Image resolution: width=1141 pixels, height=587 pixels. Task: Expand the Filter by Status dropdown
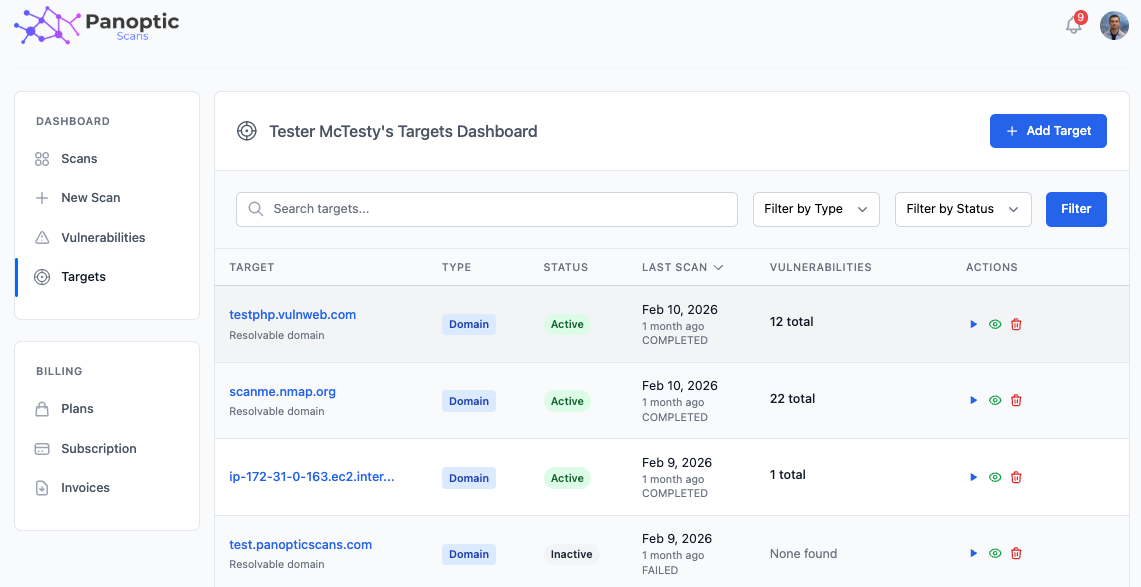click(x=963, y=209)
